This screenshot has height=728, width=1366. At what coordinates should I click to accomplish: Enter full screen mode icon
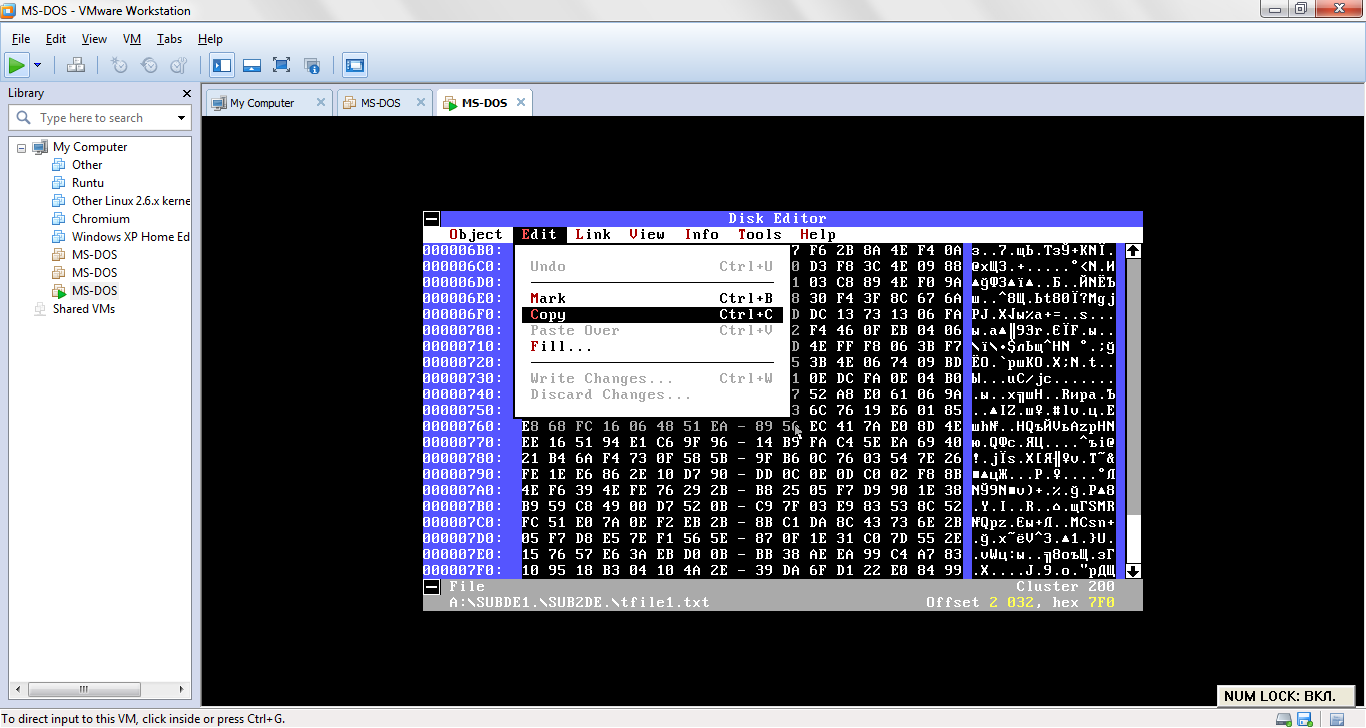click(282, 66)
